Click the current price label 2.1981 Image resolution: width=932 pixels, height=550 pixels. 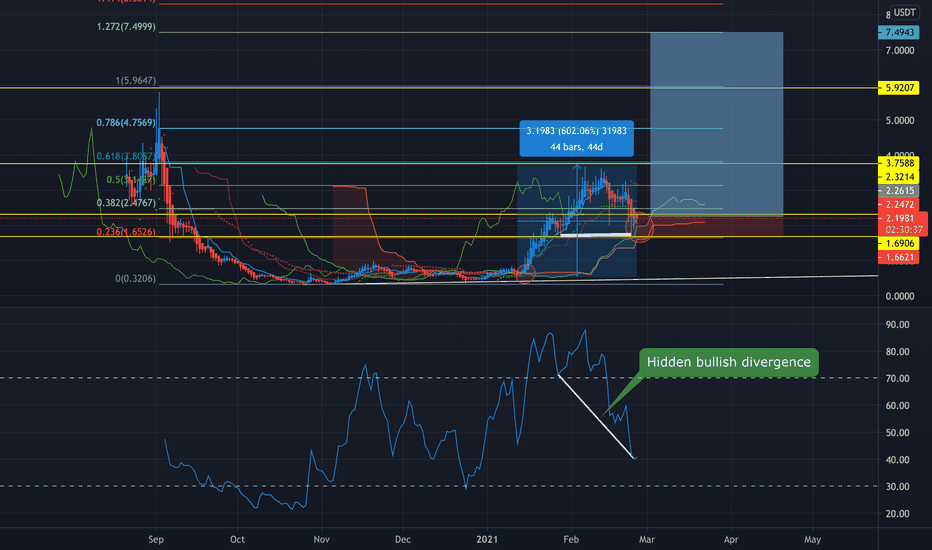point(899,218)
